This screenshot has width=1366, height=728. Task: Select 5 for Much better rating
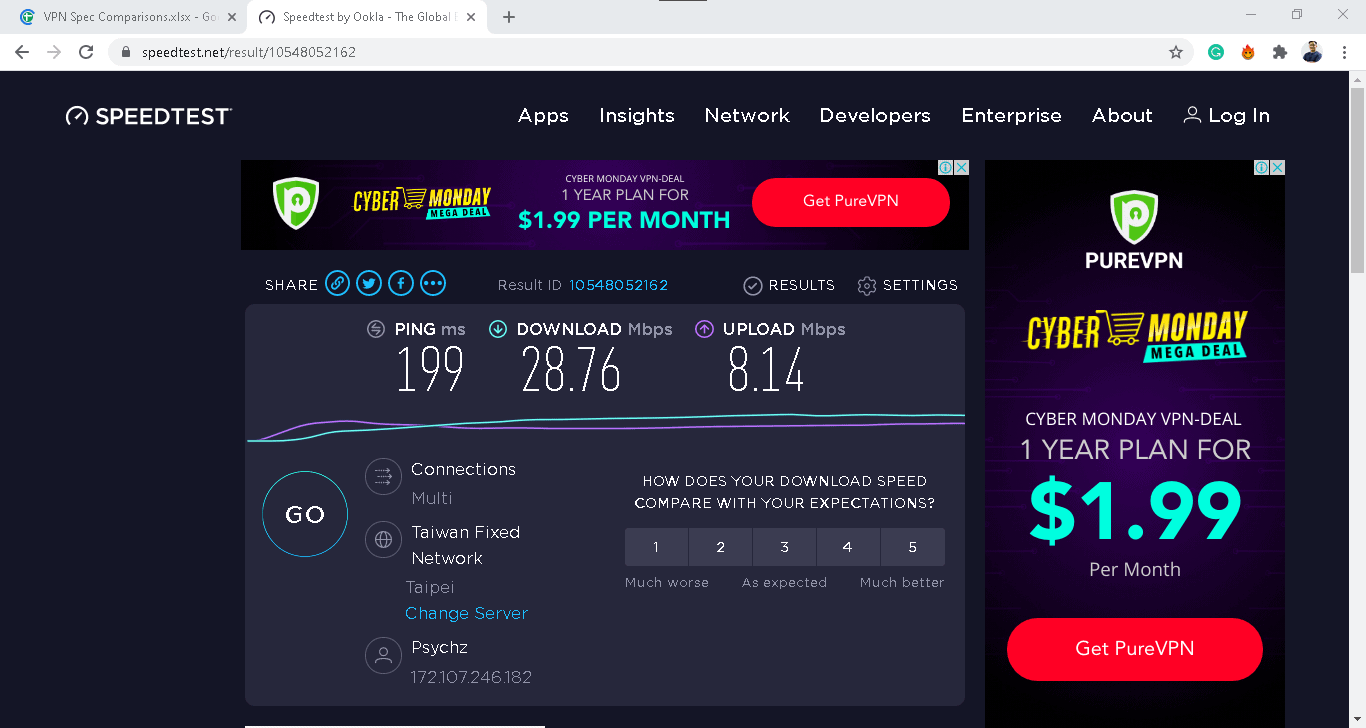click(912, 547)
